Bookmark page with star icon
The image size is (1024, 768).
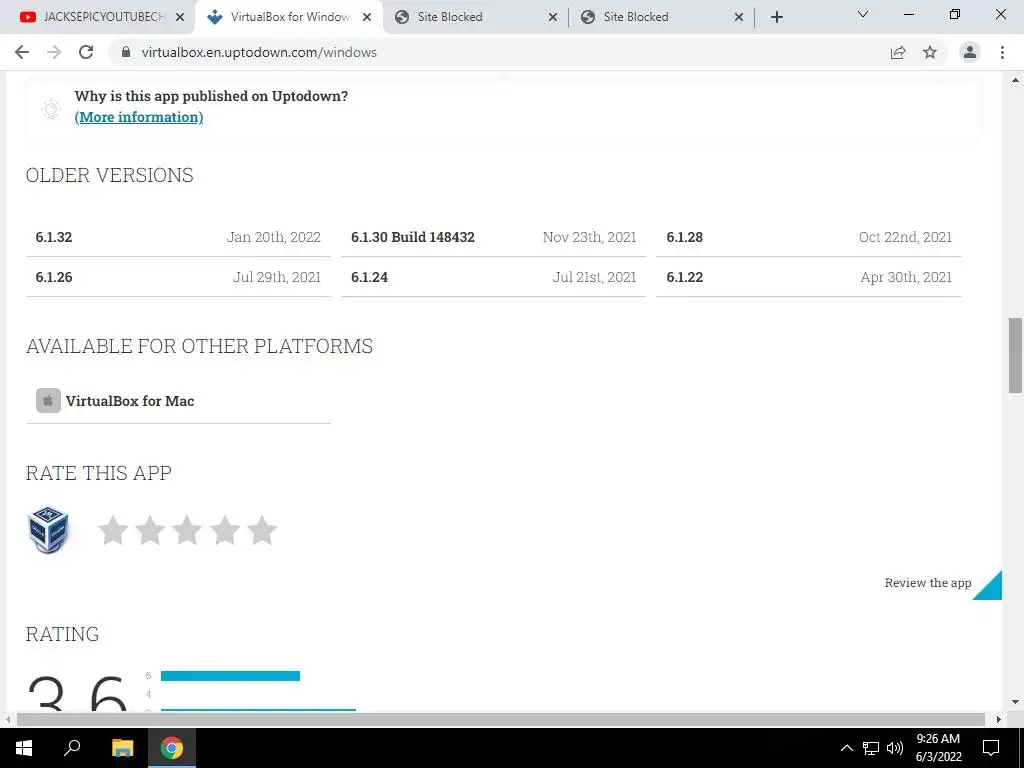pyautogui.click(x=930, y=52)
